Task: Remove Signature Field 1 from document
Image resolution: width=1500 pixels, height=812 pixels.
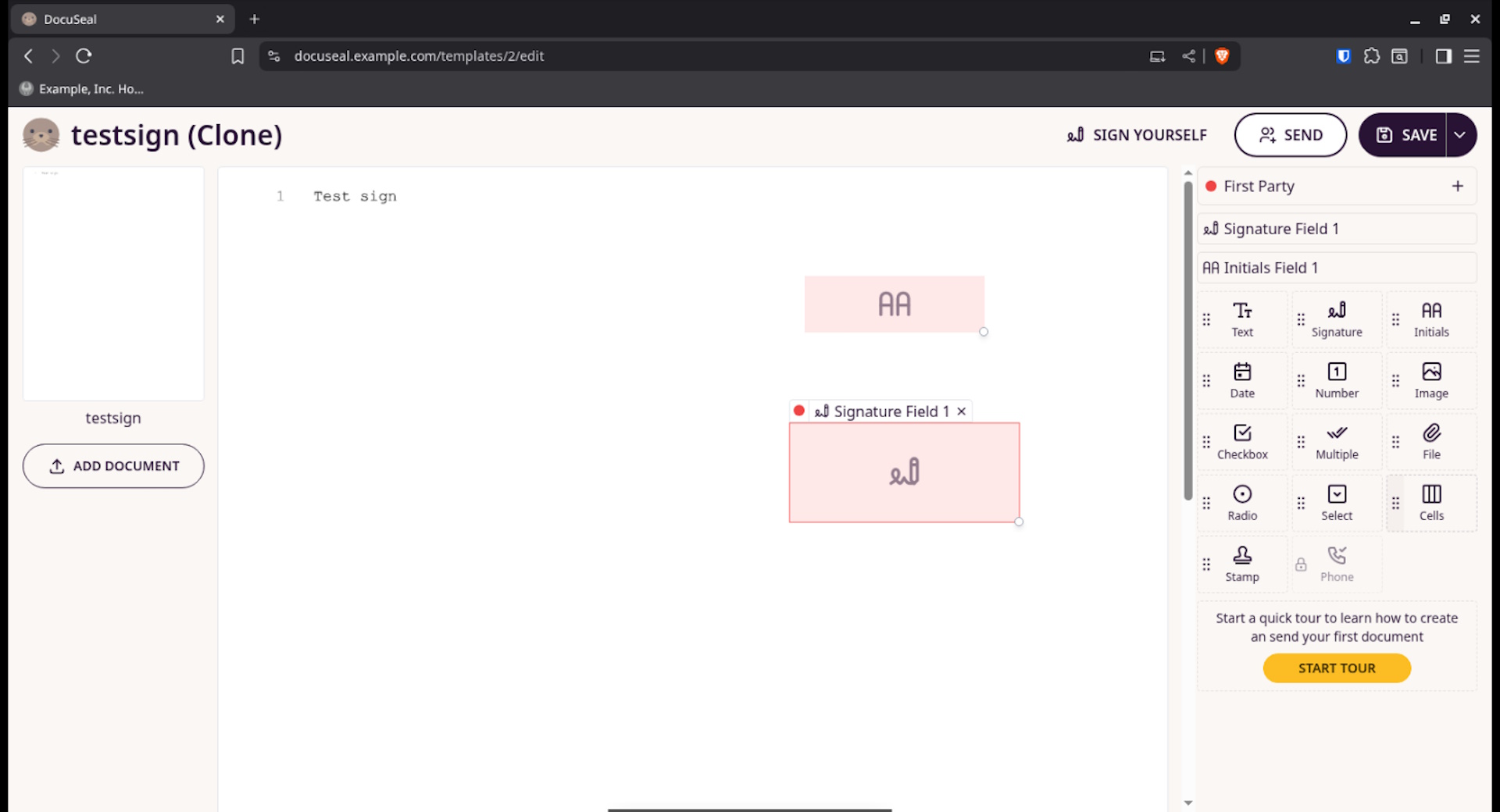Action: [x=962, y=411]
